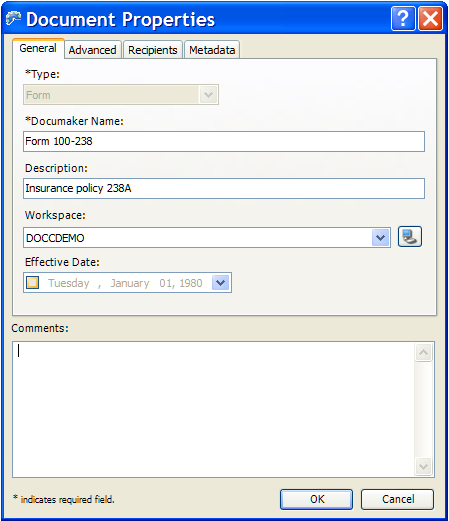Viewport: 449px width, 521px height.
Task: Enable the Effective Date checkbox
Action: [32, 283]
